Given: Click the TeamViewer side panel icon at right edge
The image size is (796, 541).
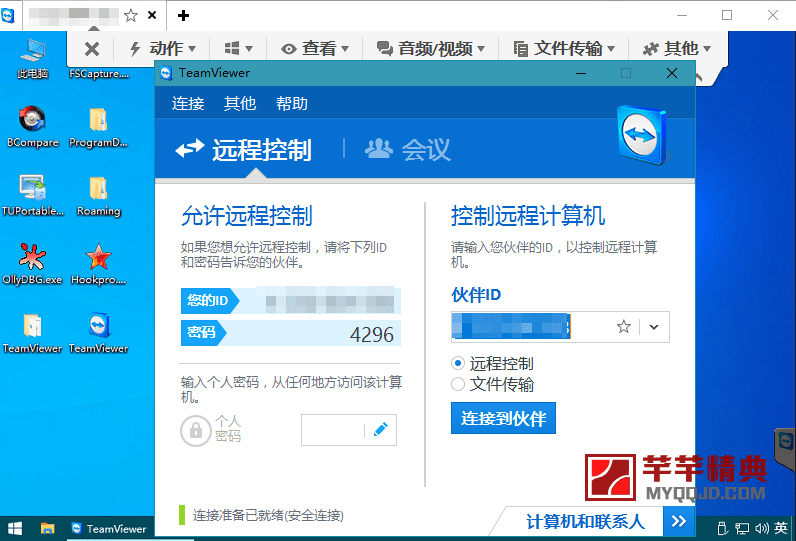Looking at the screenshot, I should tap(785, 443).
